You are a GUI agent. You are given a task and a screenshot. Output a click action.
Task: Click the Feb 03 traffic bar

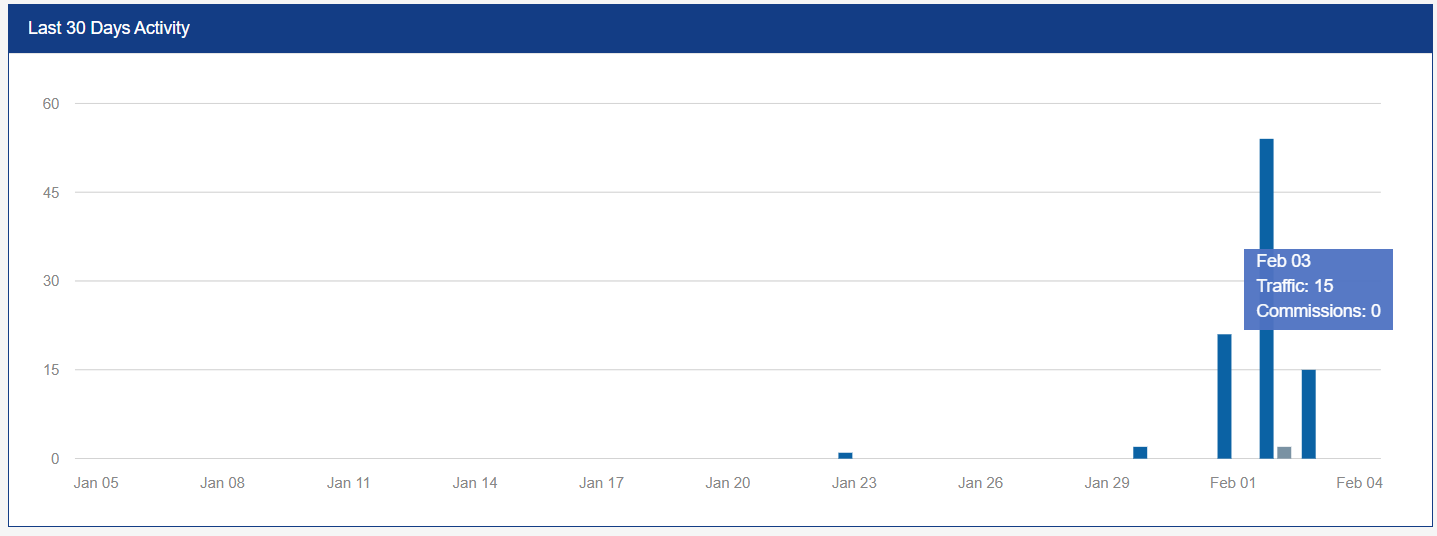tap(1308, 414)
